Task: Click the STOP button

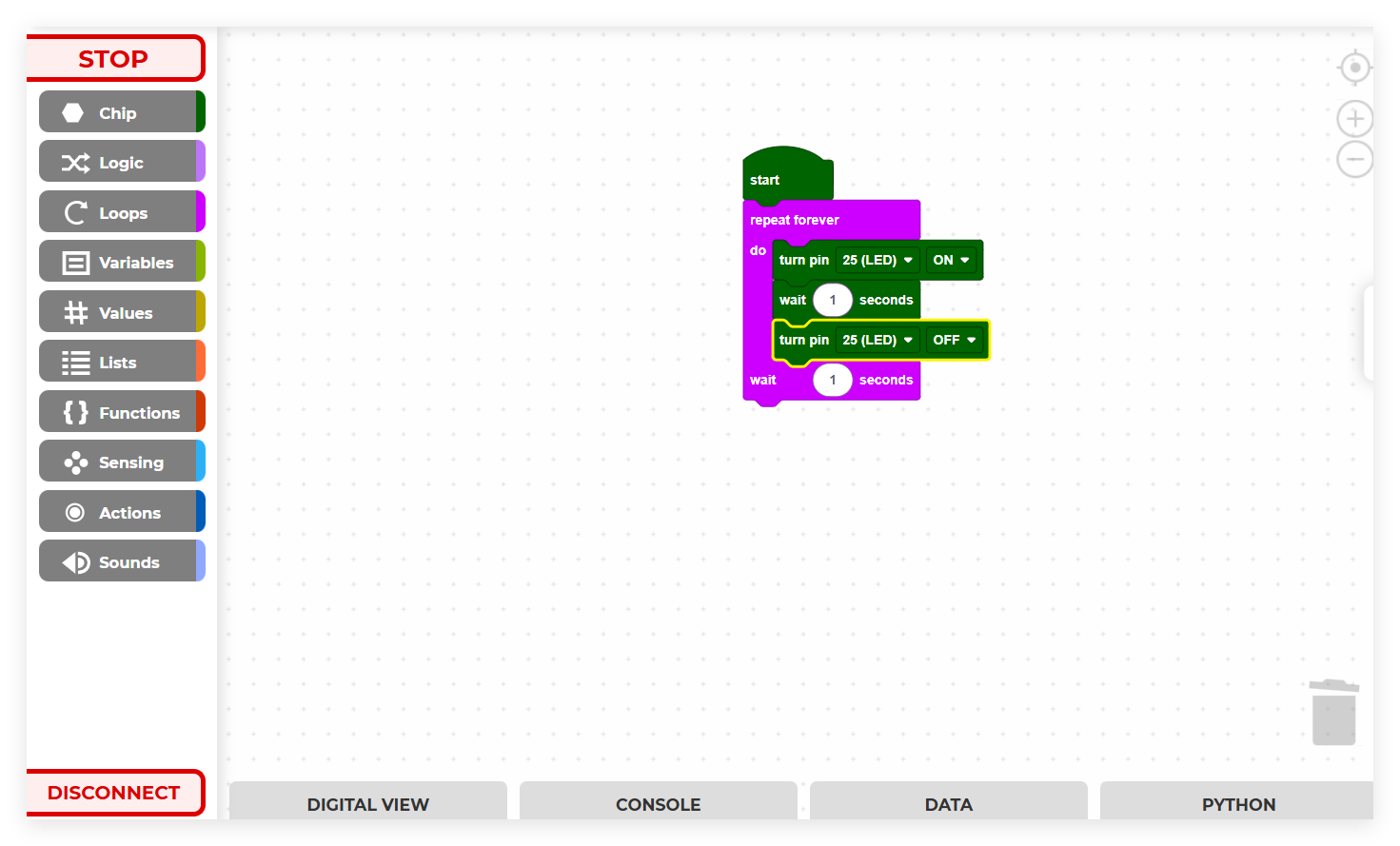Action: pos(115,58)
